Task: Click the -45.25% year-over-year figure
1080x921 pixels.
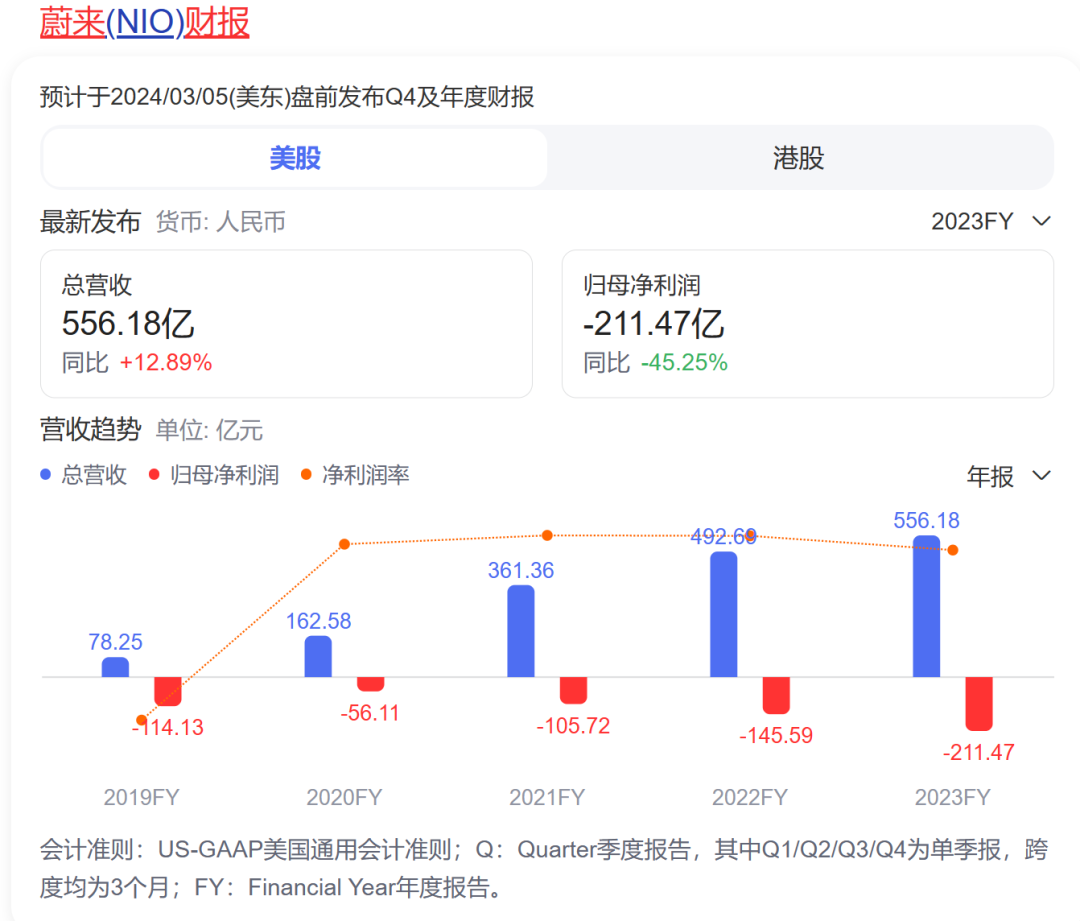Action: [x=685, y=362]
